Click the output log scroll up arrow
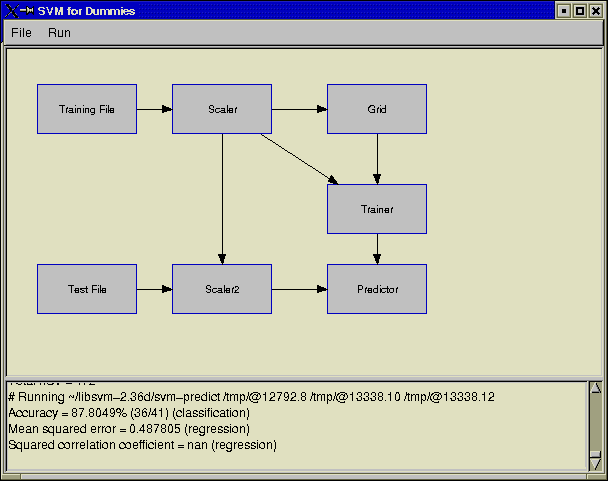The height and width of the screenshot is (481, 608). tap(595, 388)
